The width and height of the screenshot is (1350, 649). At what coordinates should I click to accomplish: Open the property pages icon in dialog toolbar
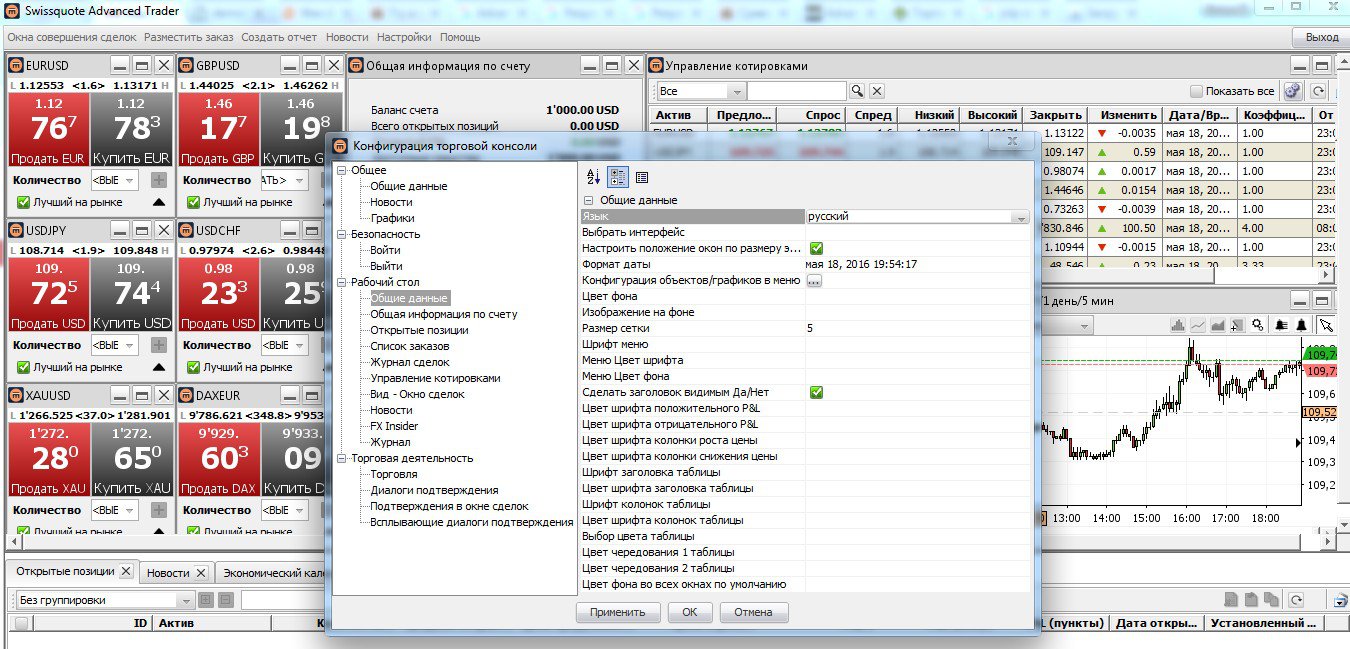tap(642, 177)
